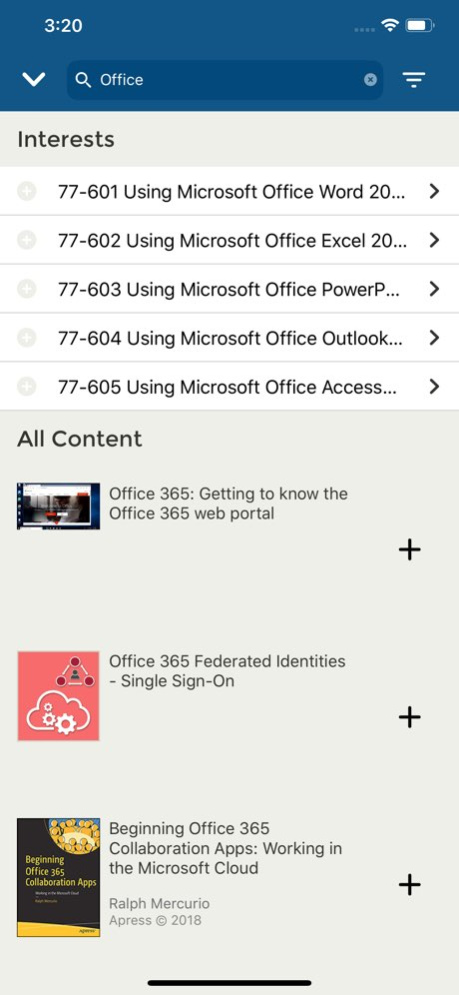This screenshot has height=995, width=459.
Task: Add Federated Identities Single Sign-On course
Action: [x=409, y=717]
